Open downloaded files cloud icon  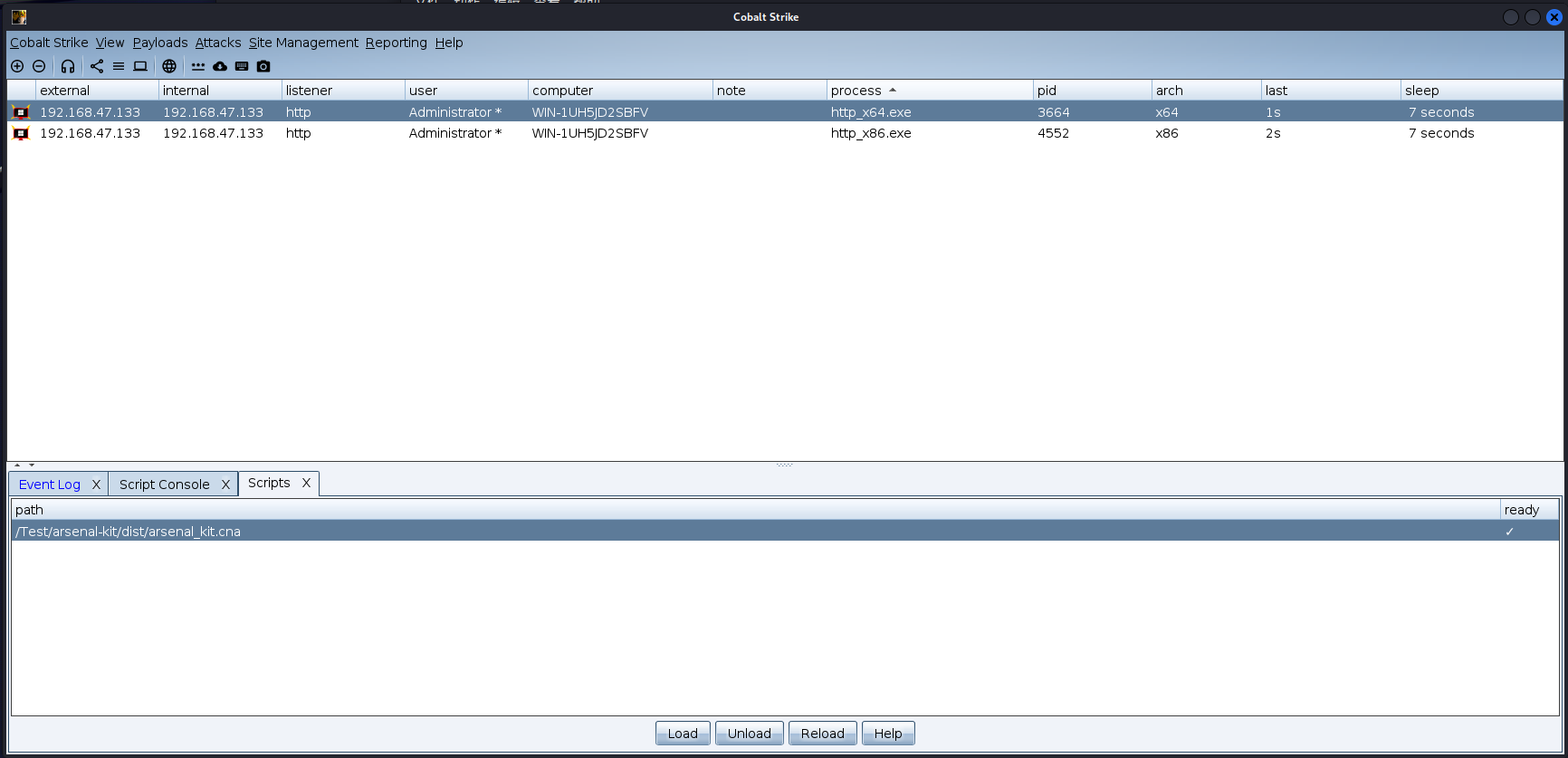point(220,66)
